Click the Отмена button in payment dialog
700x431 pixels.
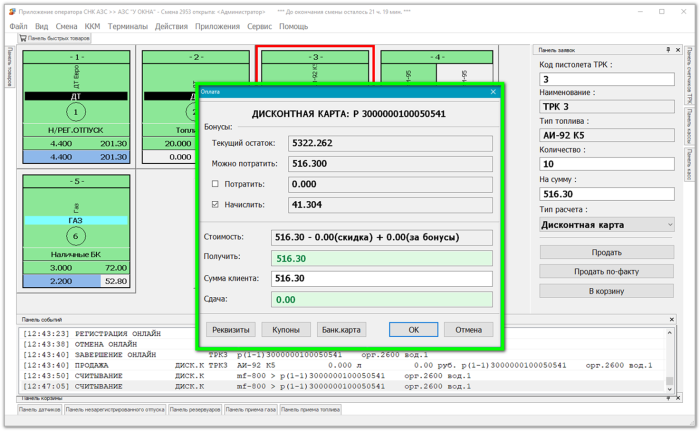468,330
